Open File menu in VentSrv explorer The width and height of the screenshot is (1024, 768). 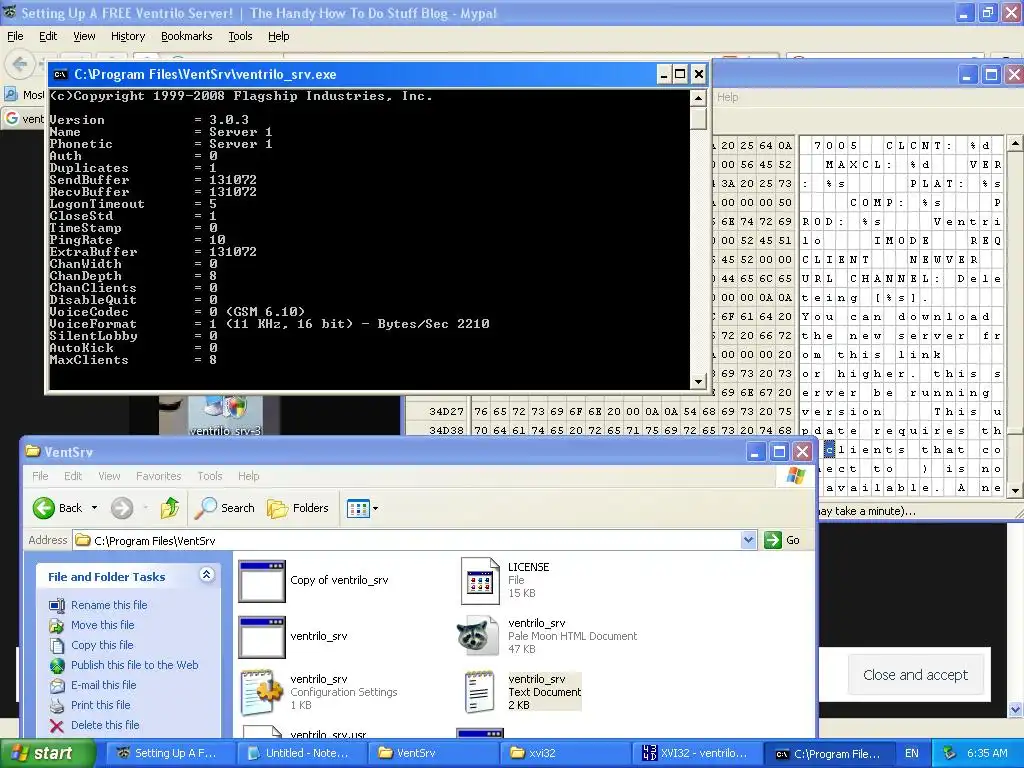point(40,476)
